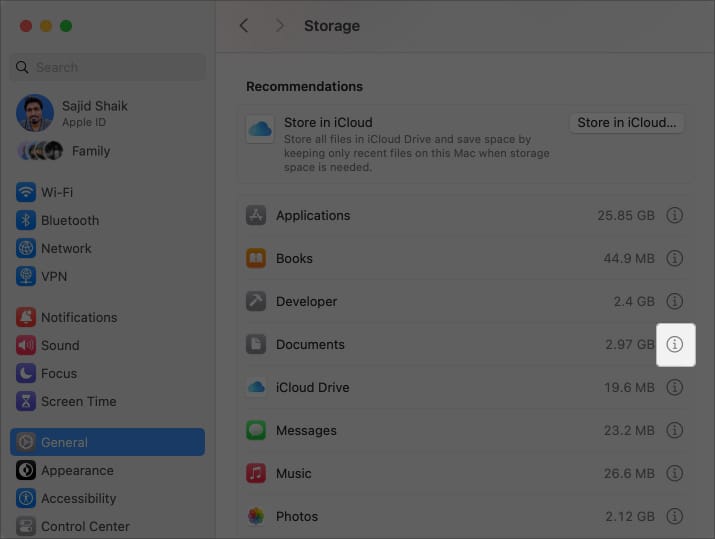
Task: Click the Appearance sidebar icon
Action: point(26,470)
